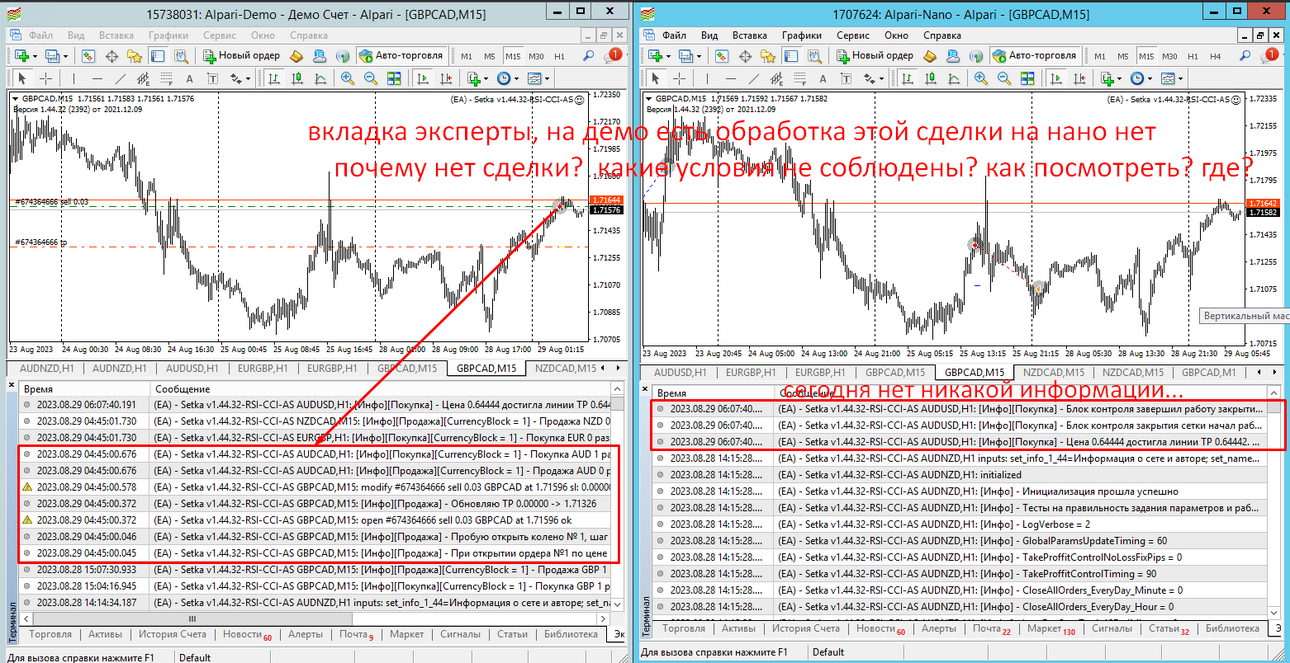Open Navigator panel in Alpari-Demo window
Viewport: 1290px width, 663px height.
click(x=133, y=55)
